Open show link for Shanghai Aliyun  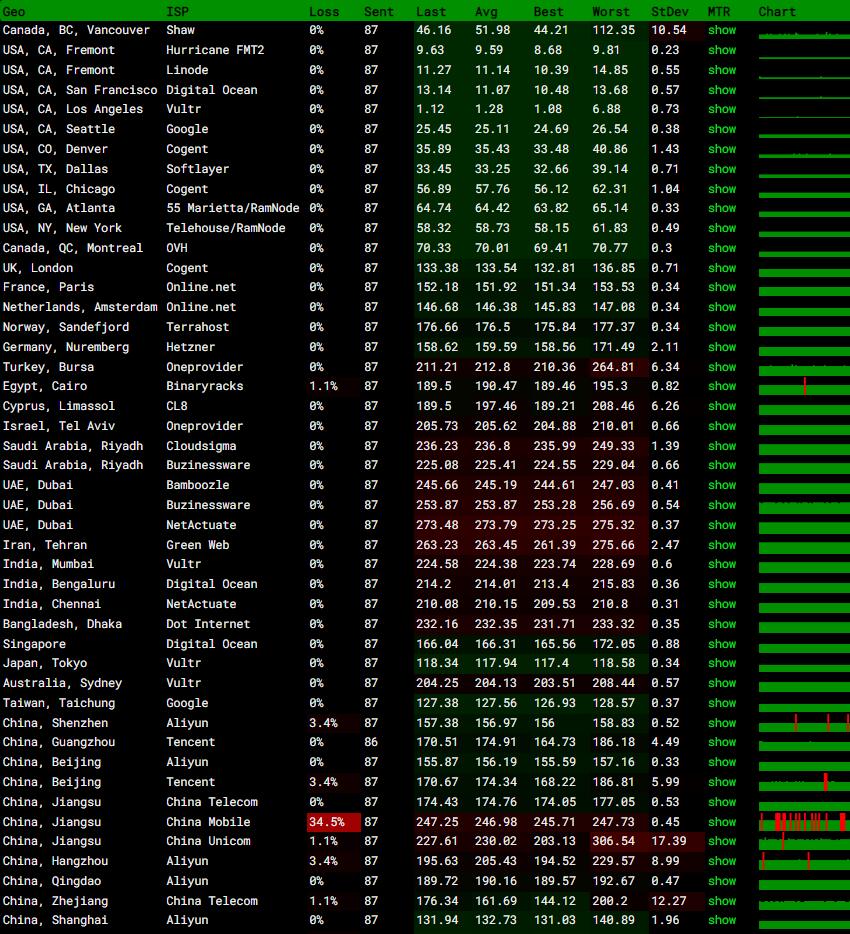click(x=722, y=920)
